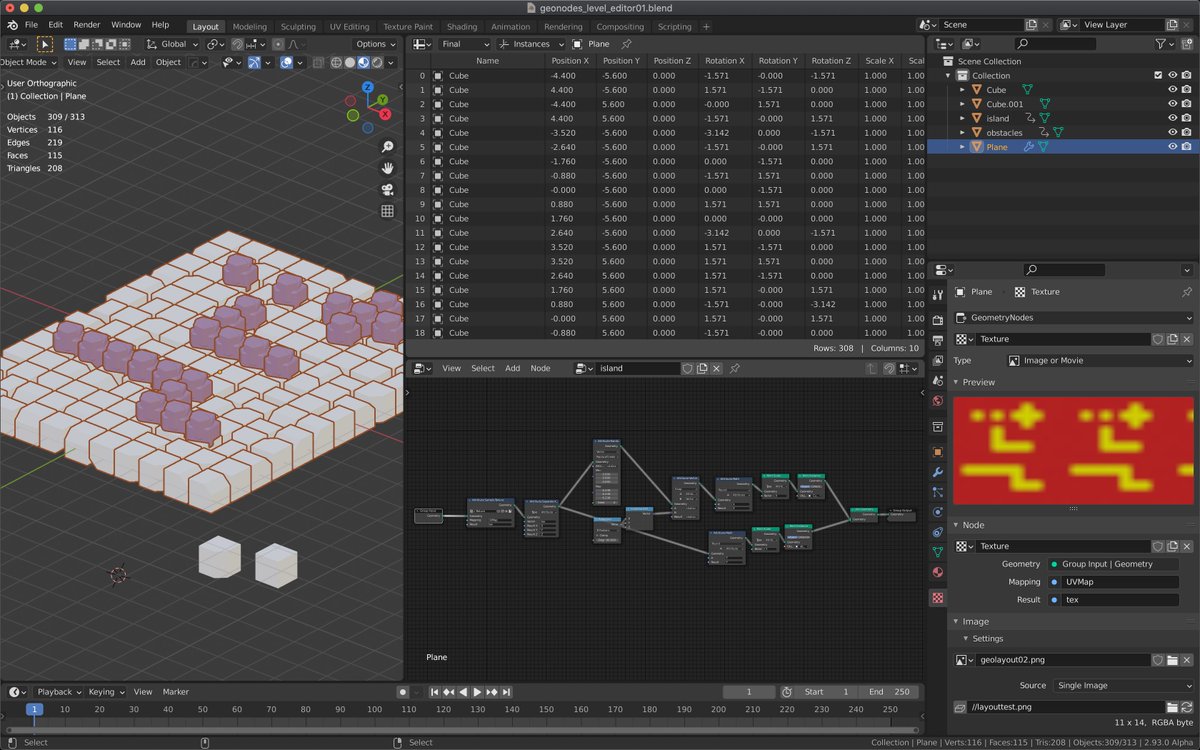Open the Global transform orientation dropdown
The width and height of the screenshot is (1200, 750).
[x=170, y=44]
